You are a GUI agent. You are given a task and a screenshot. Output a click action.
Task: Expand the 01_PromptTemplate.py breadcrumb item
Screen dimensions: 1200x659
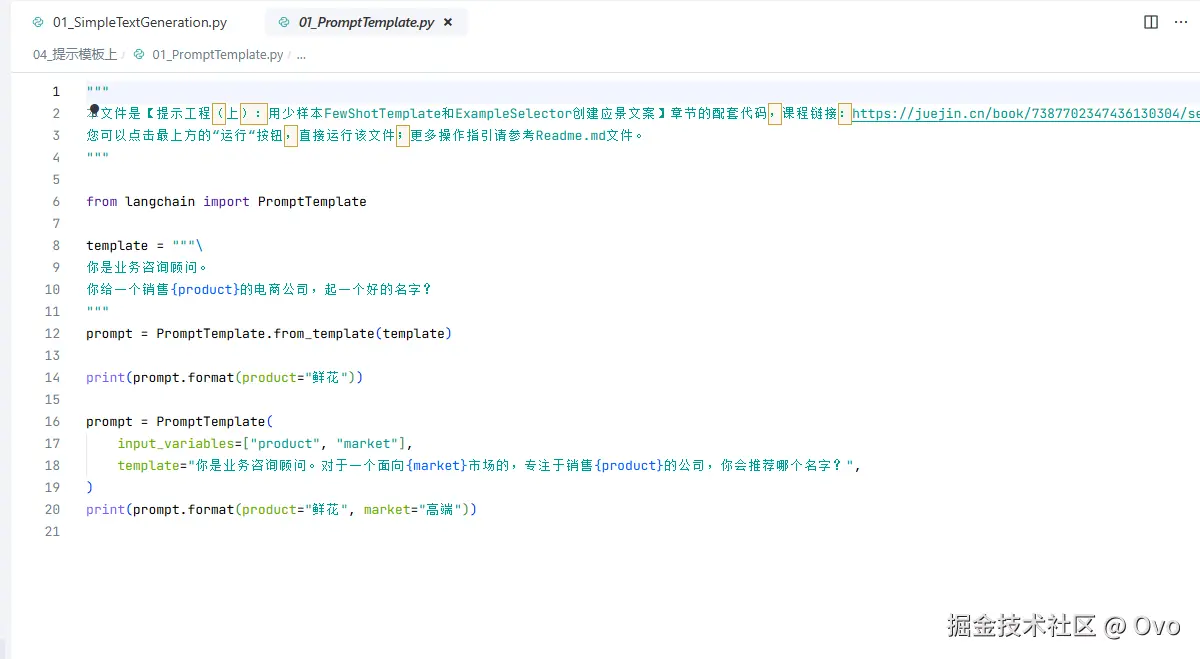(217, 55)
